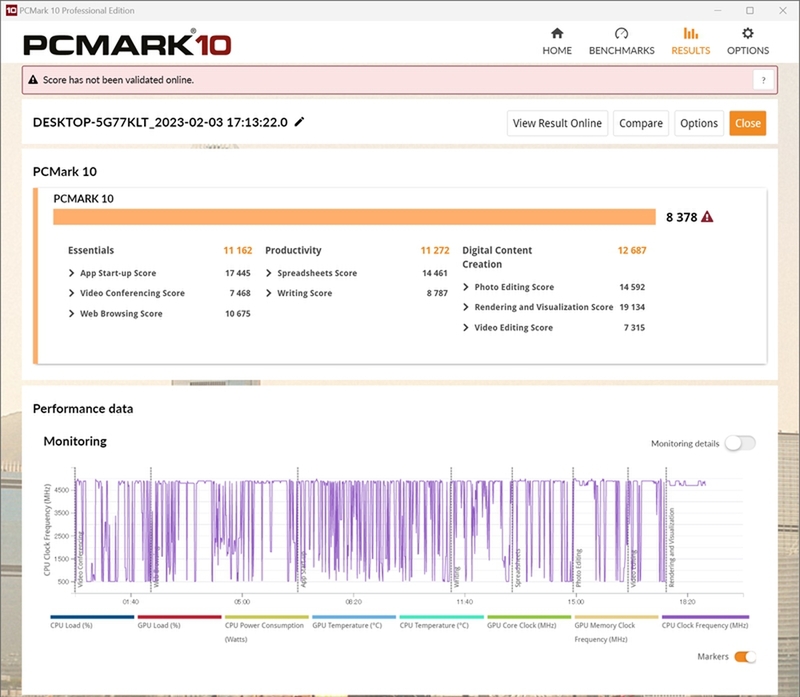Viewport: 800px width, 697px height.
Task: Click the PCMark 10 app icon in title bar
Action: click(x=11, y=10)
